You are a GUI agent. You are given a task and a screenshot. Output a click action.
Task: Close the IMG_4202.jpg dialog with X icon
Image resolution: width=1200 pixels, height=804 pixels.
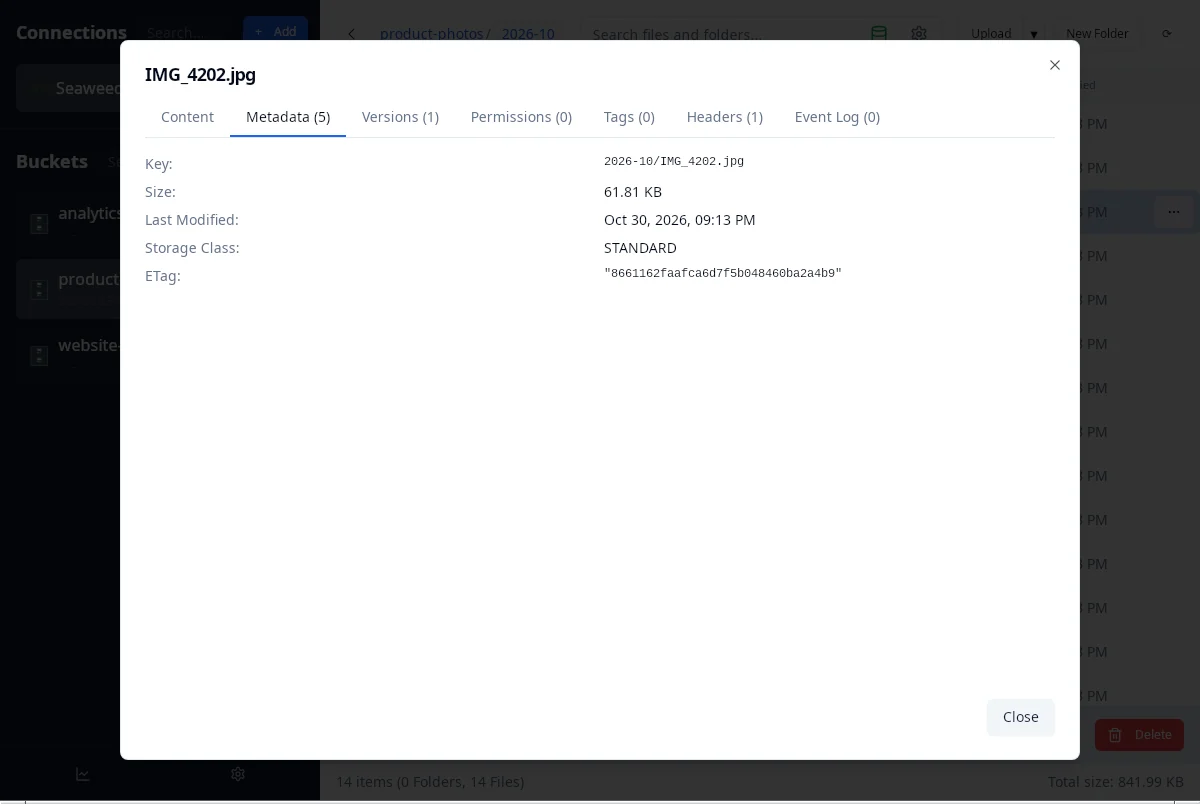[x=1054, y=65]
